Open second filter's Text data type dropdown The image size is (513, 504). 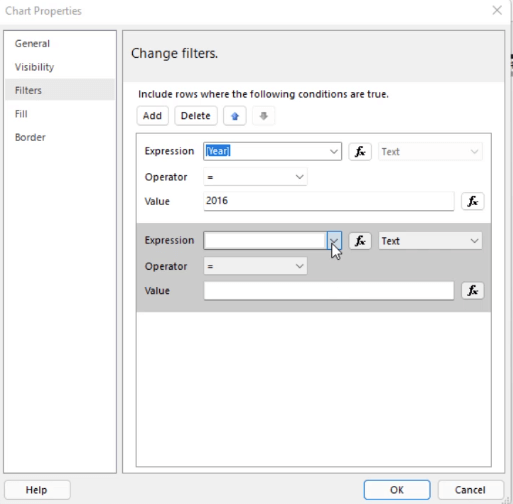point(430,241)
